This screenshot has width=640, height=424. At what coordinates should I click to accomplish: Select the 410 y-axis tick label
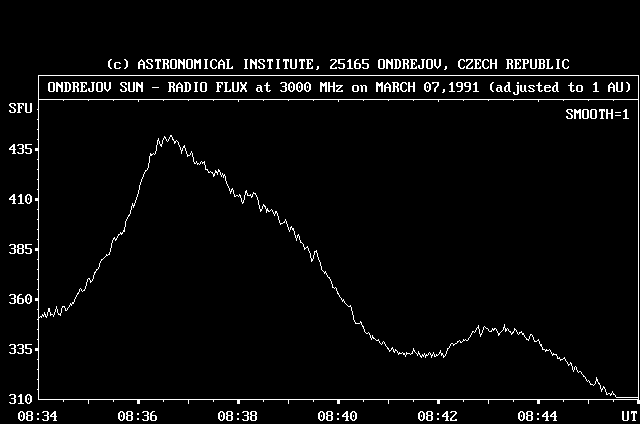pos(19,200)
